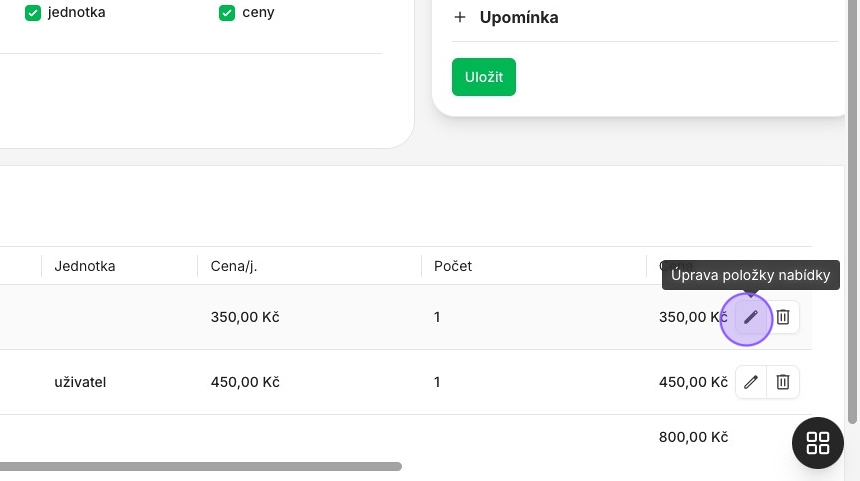This screenshot has height=481, width=860.
Task: Sort by the Počet column header
Action: [x=452, y=266]
